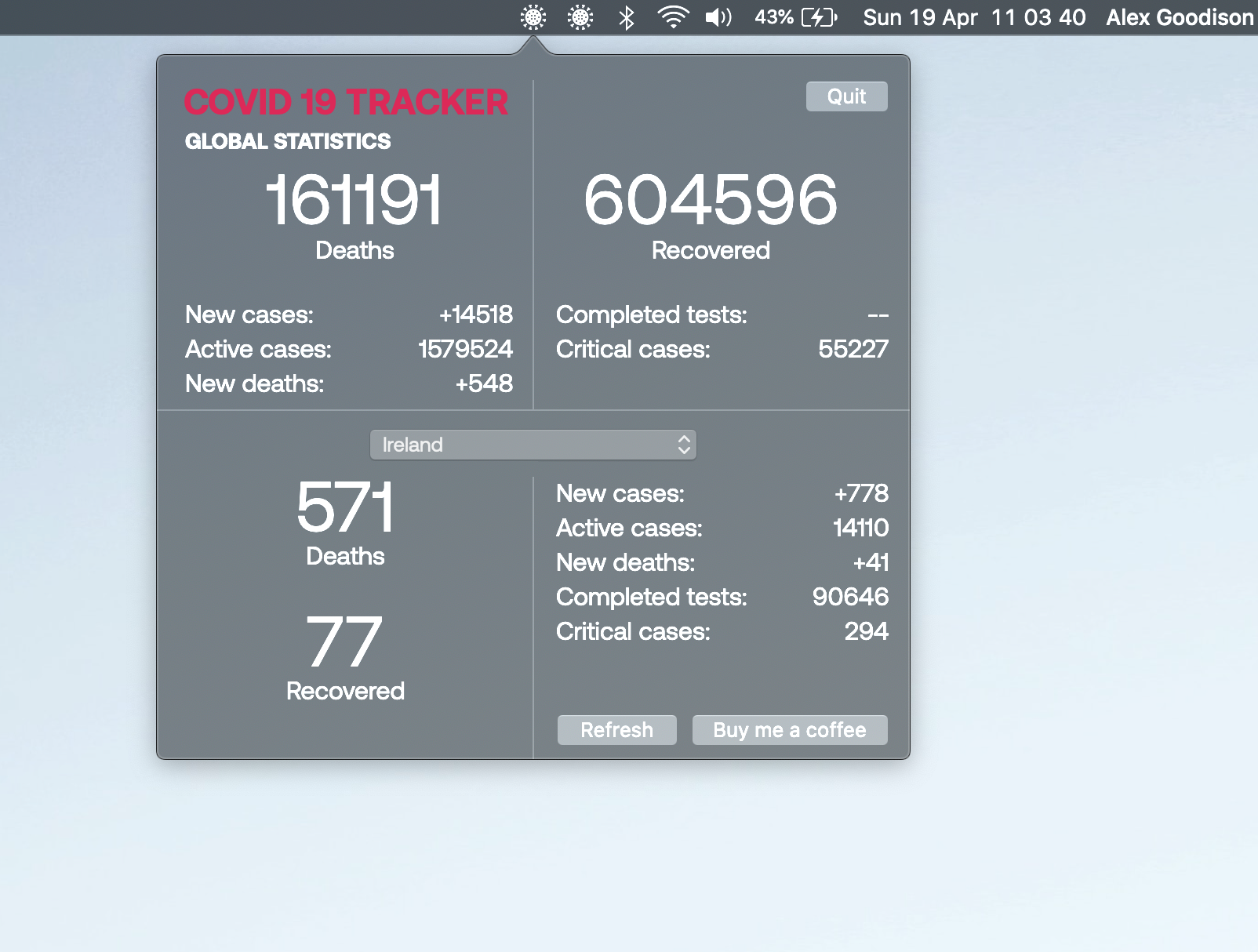Refresh the COVID statistics
Image resolution: width=1258 pixels, height=952 pixels.
[616, 729]
